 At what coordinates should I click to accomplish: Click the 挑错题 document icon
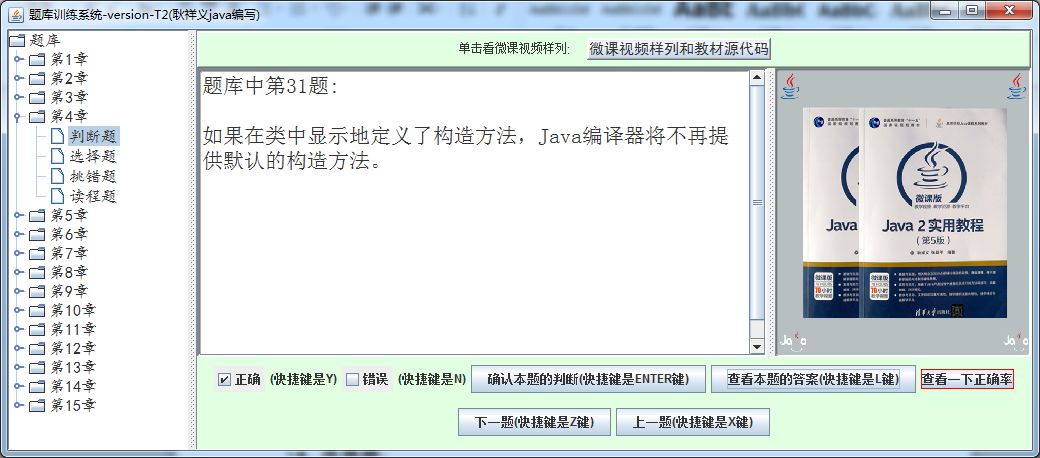click(x=58, y=176)
